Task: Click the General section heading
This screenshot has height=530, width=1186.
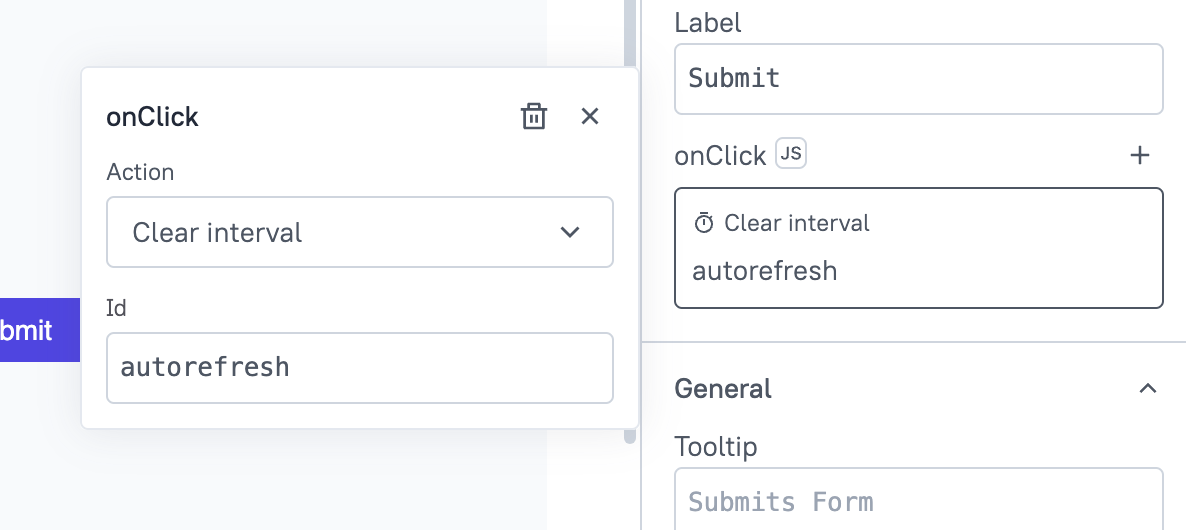Action: (723, 388)
